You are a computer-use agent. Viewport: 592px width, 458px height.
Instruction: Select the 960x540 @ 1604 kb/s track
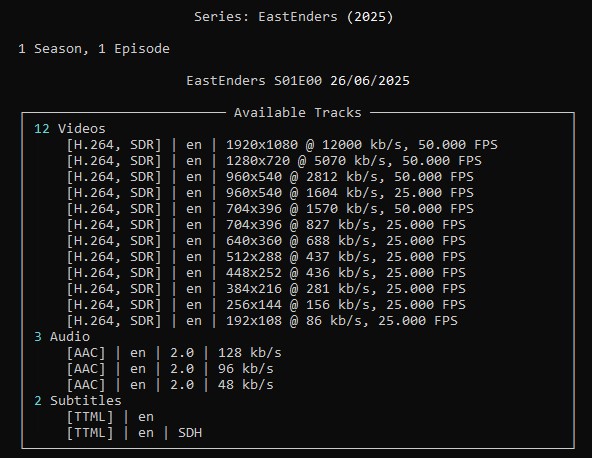point(270,193)
